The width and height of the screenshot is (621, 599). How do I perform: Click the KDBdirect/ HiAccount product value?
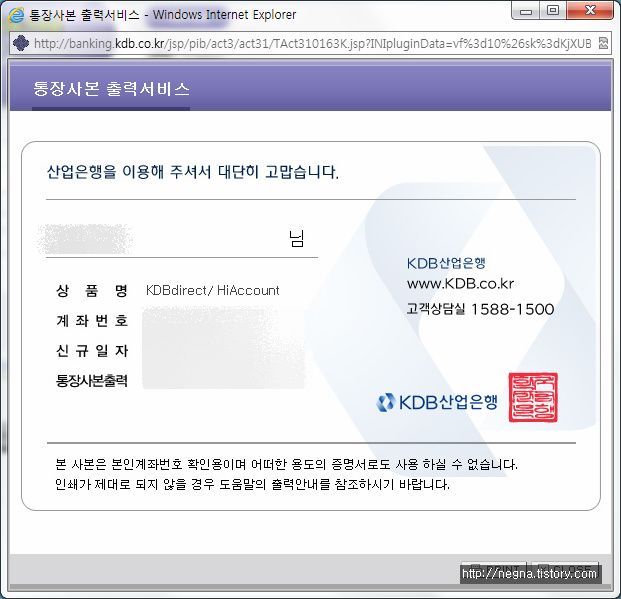tap(213, 290)
